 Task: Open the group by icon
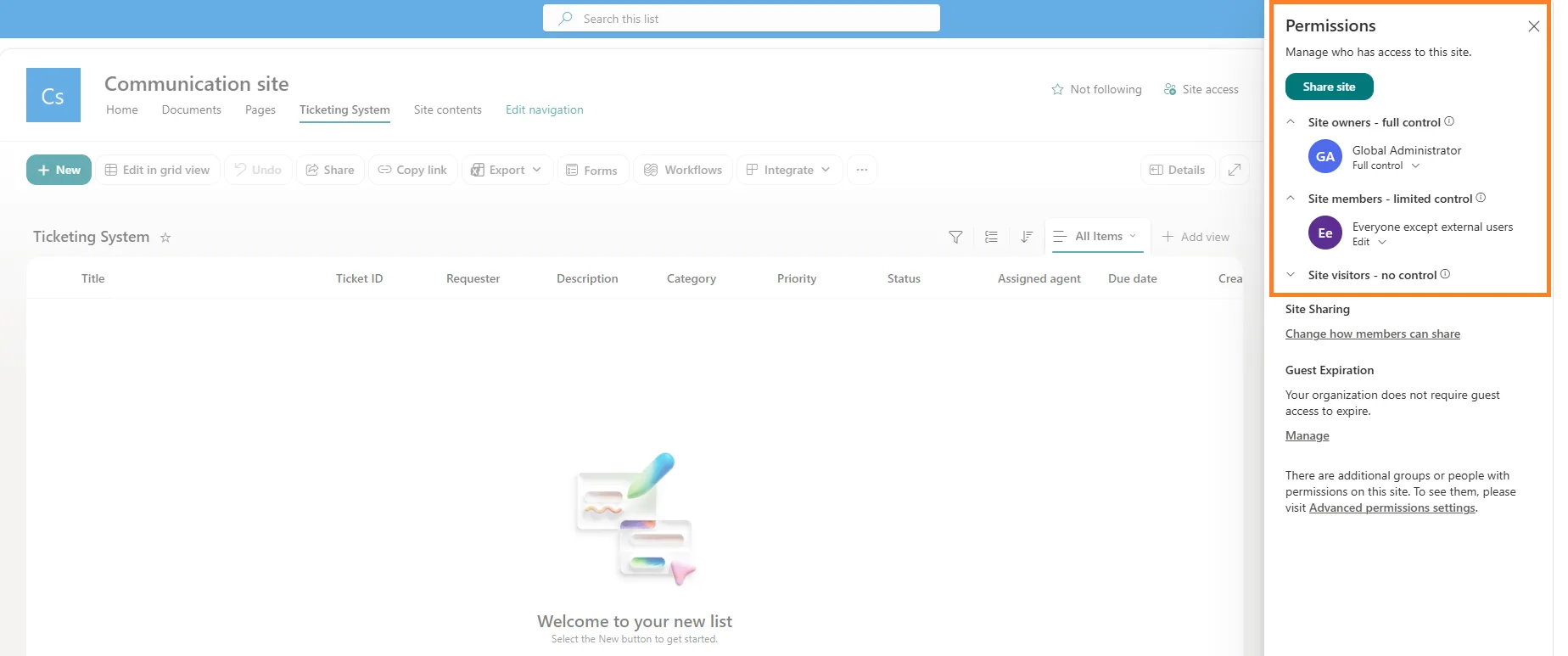[x=991, y=237]
